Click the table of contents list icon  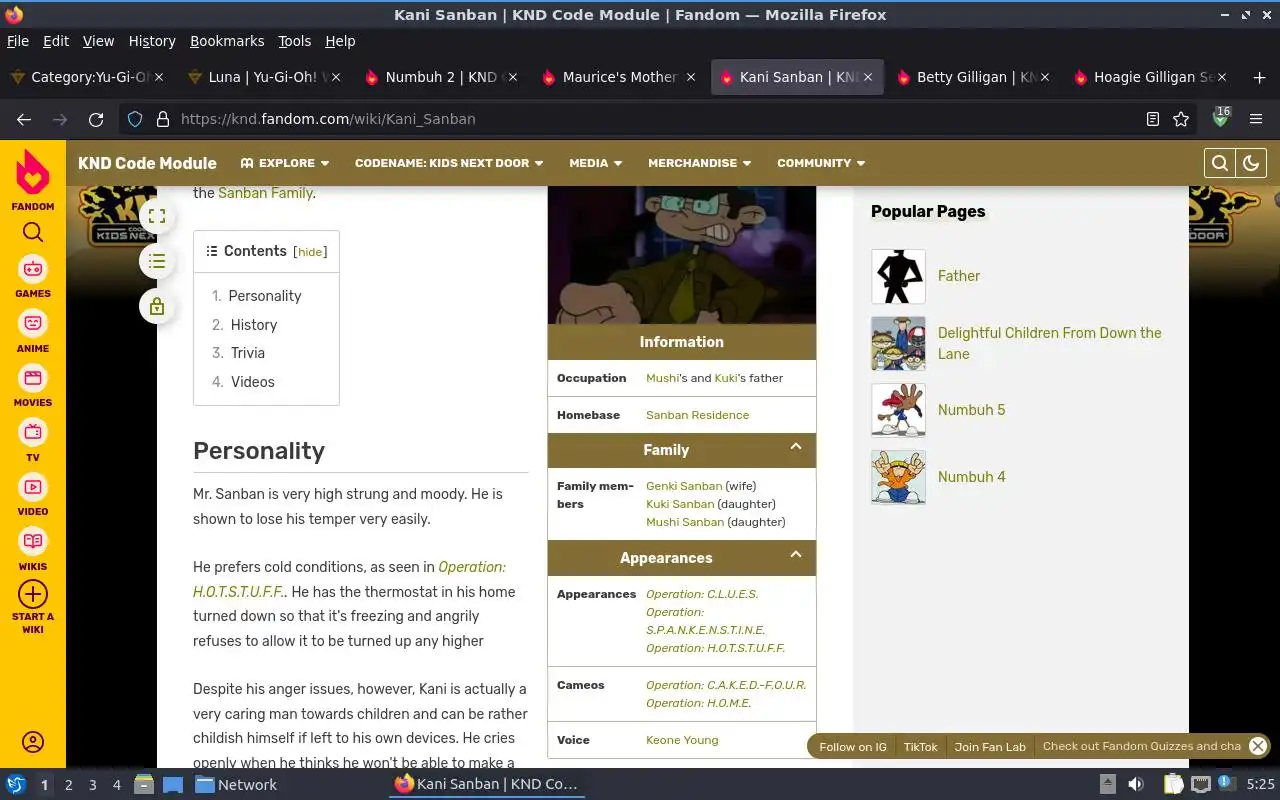(157, 262)
